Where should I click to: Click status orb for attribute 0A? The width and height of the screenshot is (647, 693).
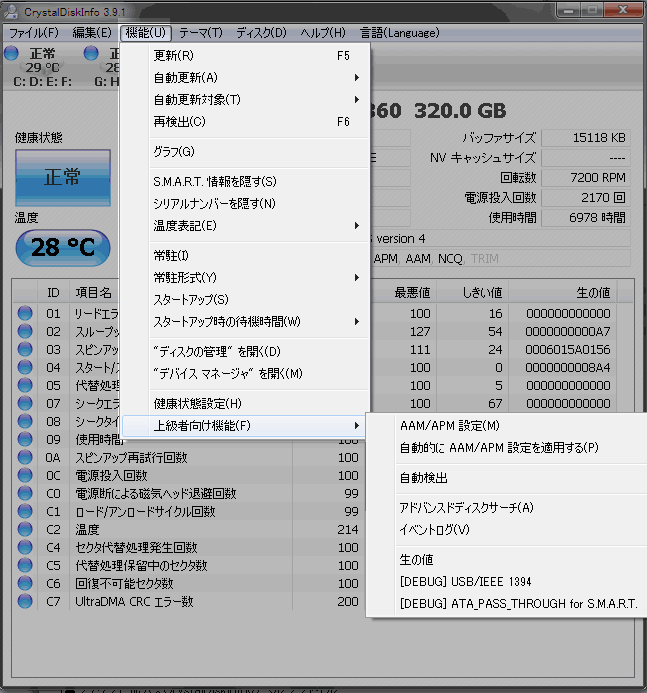click(25, 457)
